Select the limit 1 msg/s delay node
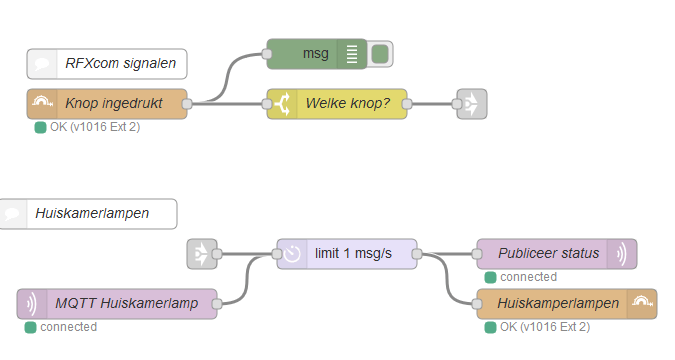This screenshot has width=675, height=360. [x=347, y=254]
